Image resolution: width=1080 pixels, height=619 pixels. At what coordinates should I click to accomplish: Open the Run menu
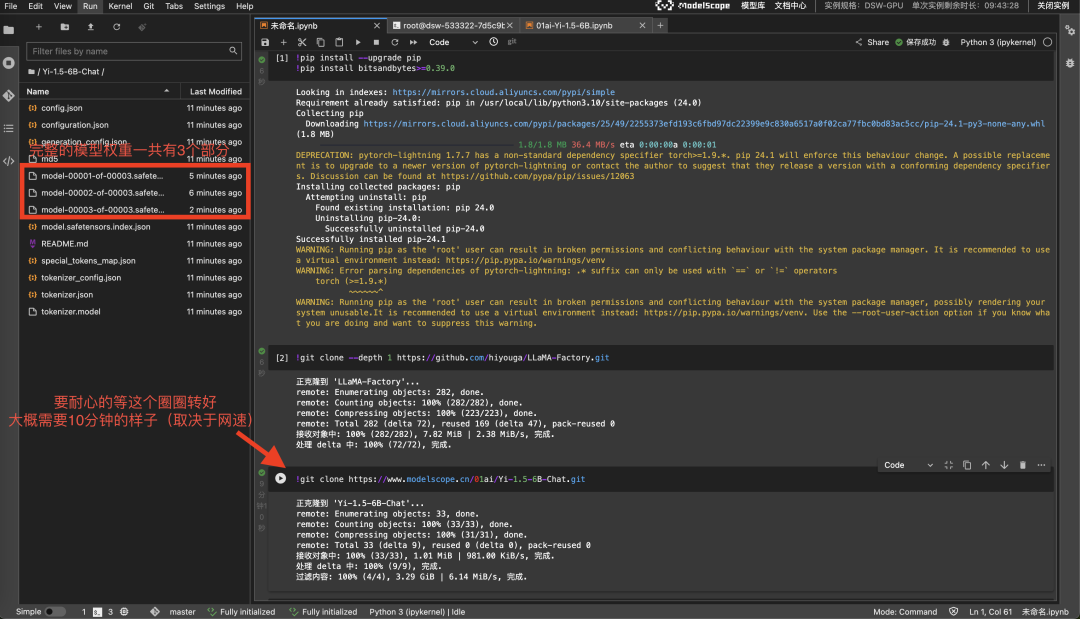point(90,6)
